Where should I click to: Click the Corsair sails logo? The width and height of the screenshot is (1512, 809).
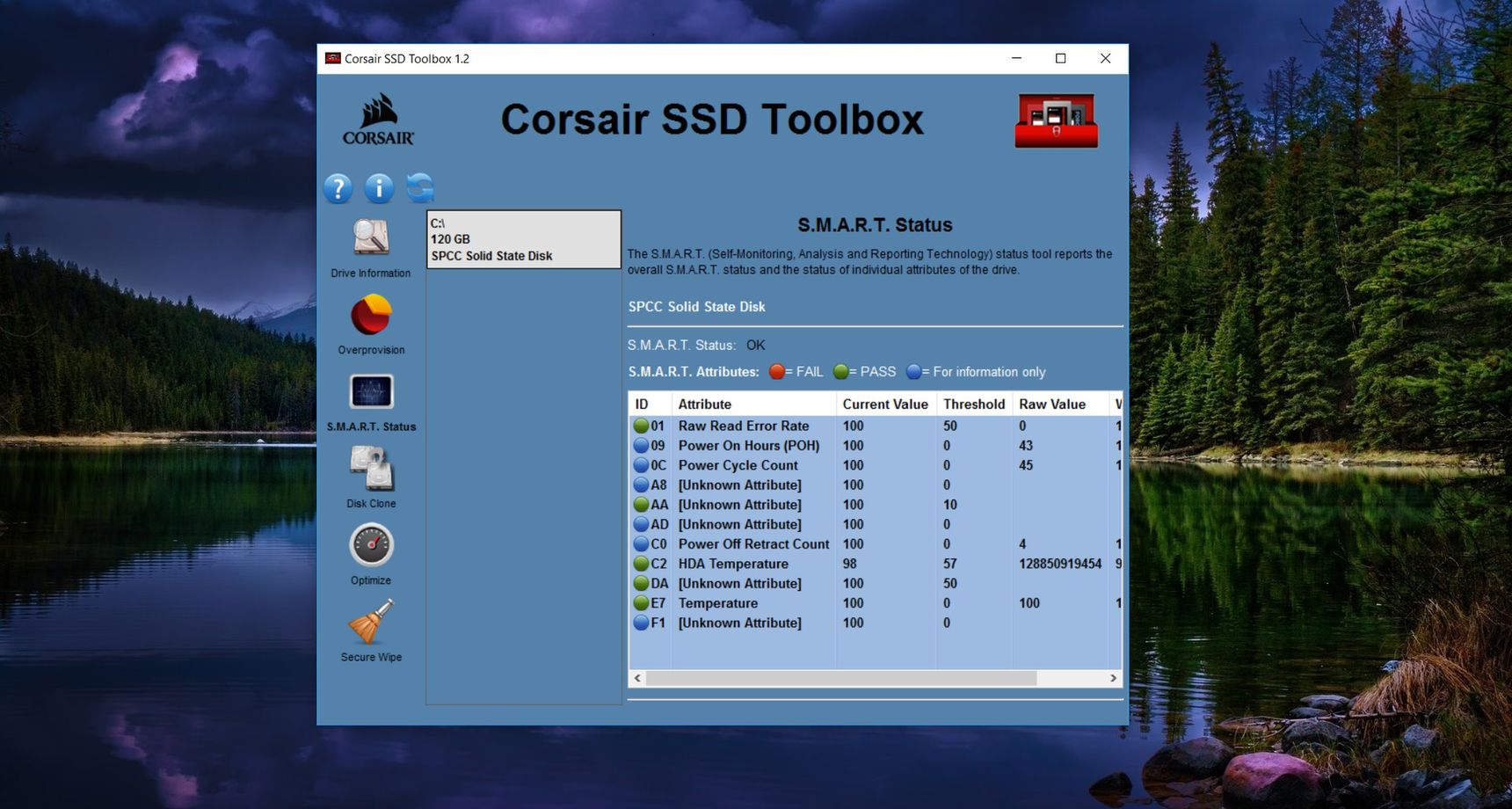pos(378,120)
